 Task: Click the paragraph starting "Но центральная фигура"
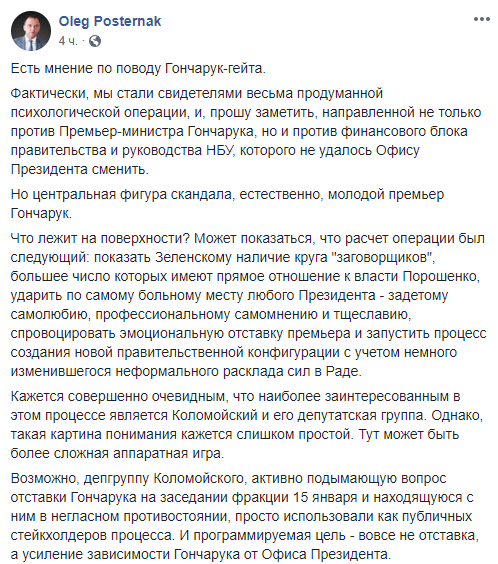227,204
